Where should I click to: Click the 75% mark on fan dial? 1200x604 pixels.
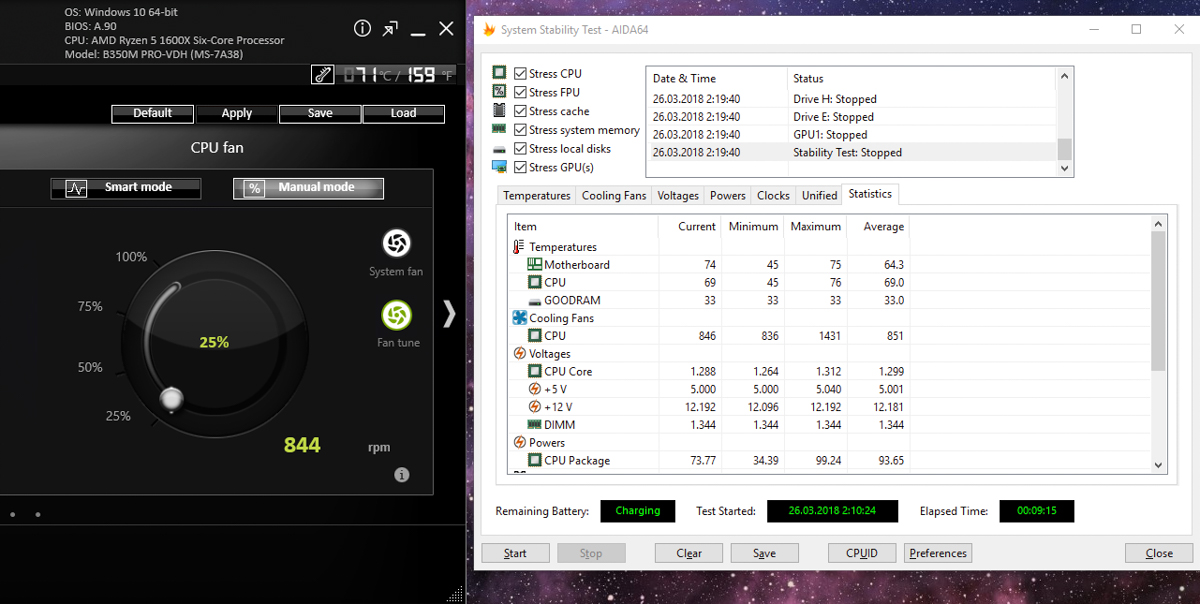90,307
